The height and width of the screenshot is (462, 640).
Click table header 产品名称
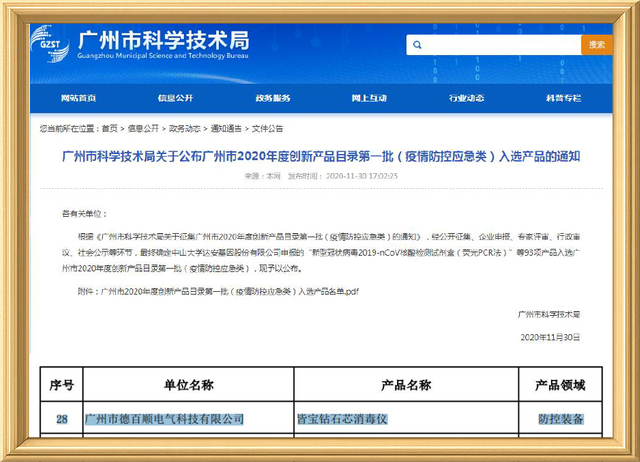pyautogui.click(x=406, y=384)
